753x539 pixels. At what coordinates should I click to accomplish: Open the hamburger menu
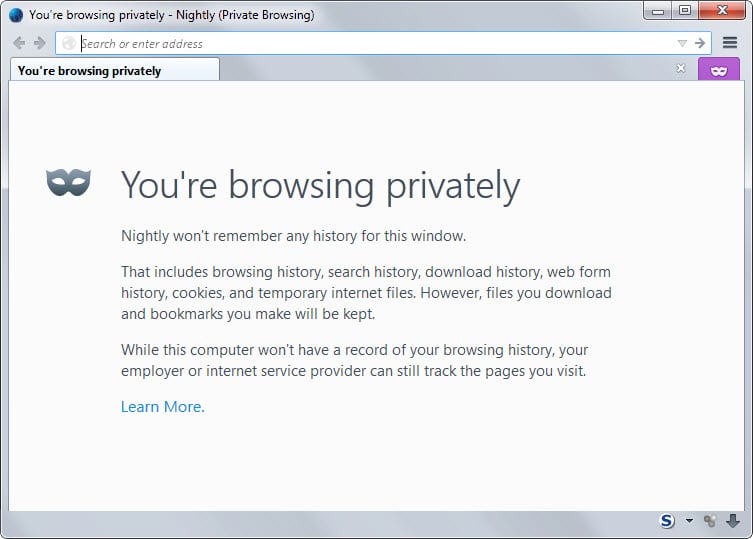pyautogui.click(x=730, y=43)
